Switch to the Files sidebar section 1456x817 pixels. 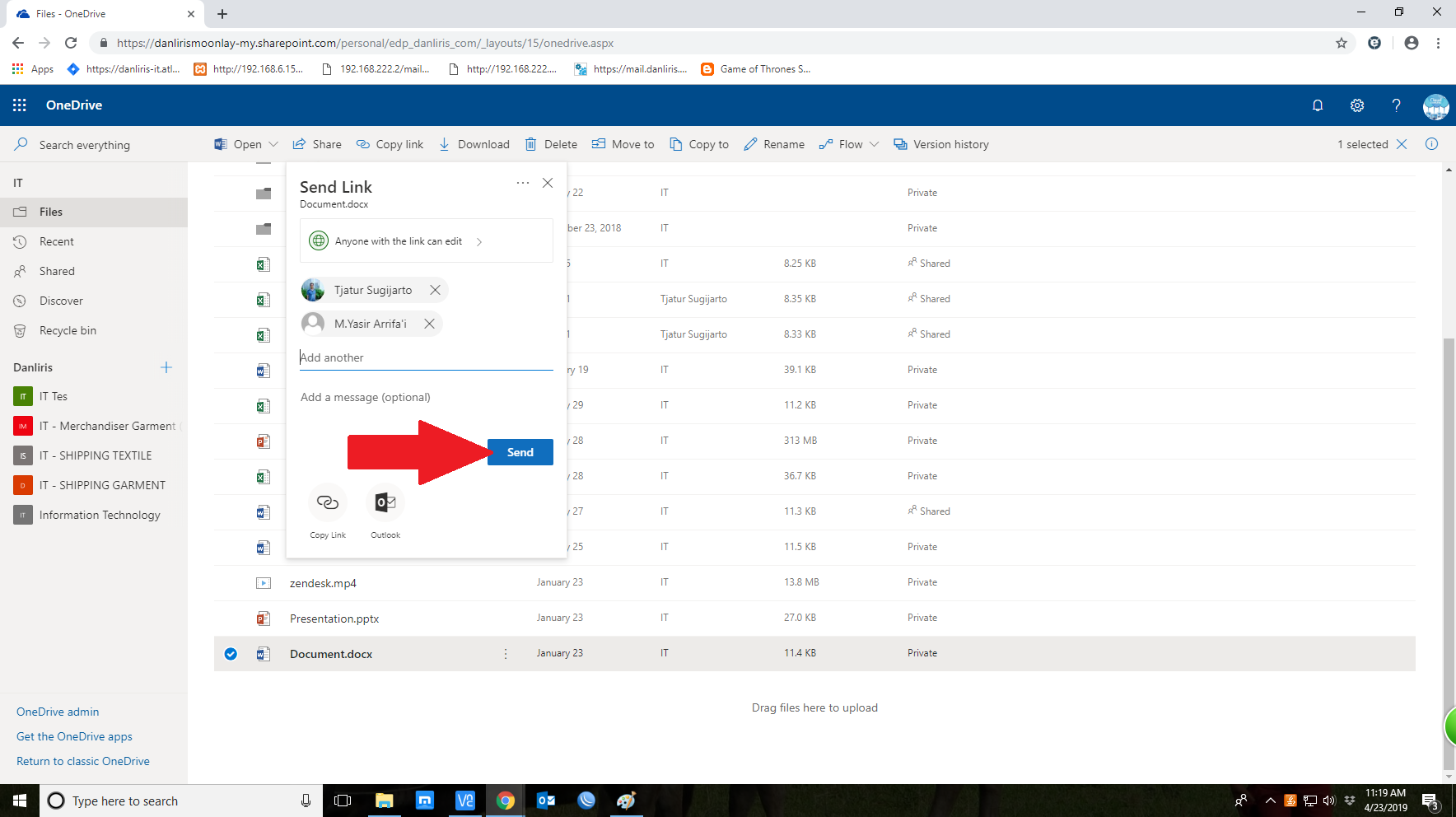point(50,212)
